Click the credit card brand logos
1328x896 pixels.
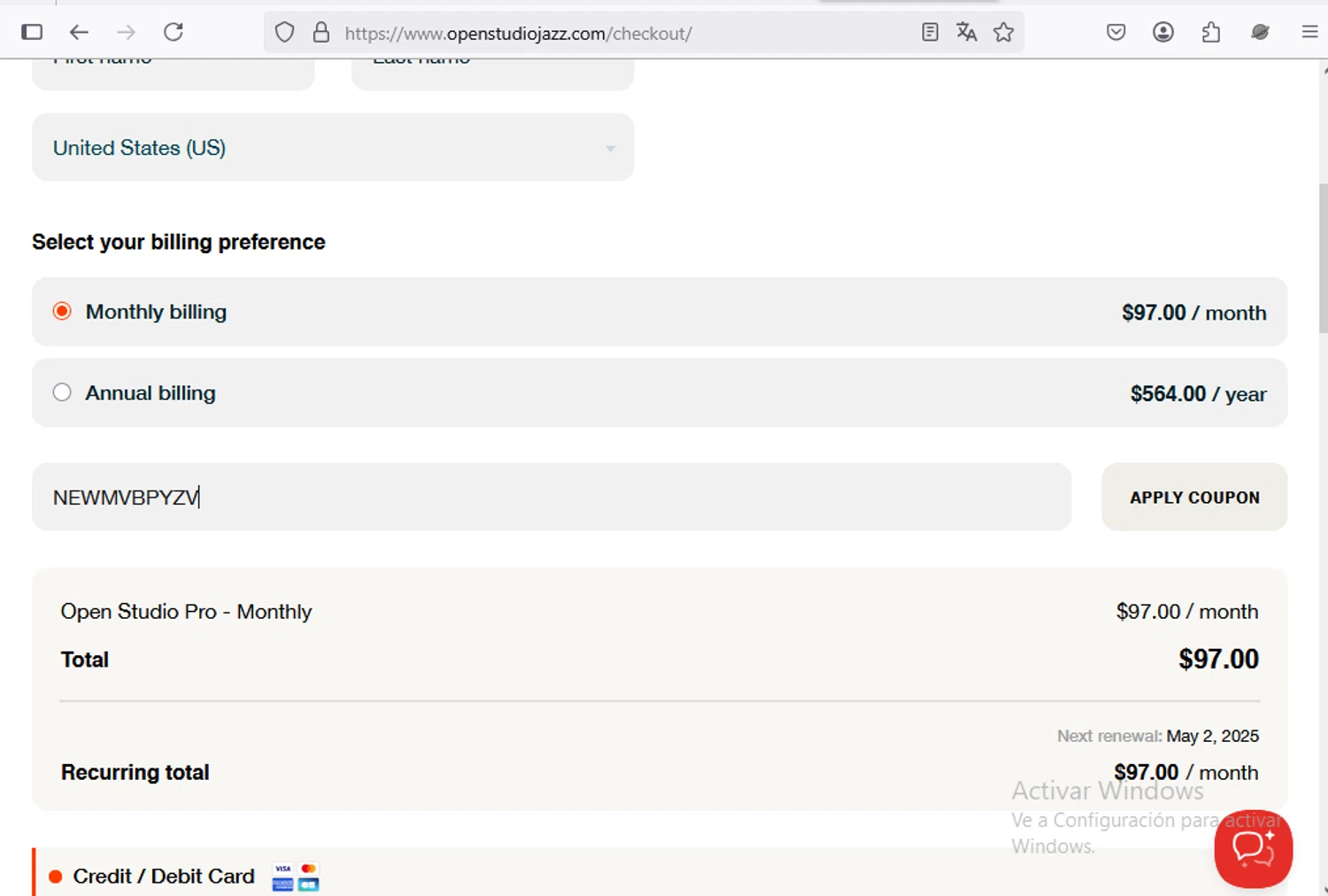[296, 877]
